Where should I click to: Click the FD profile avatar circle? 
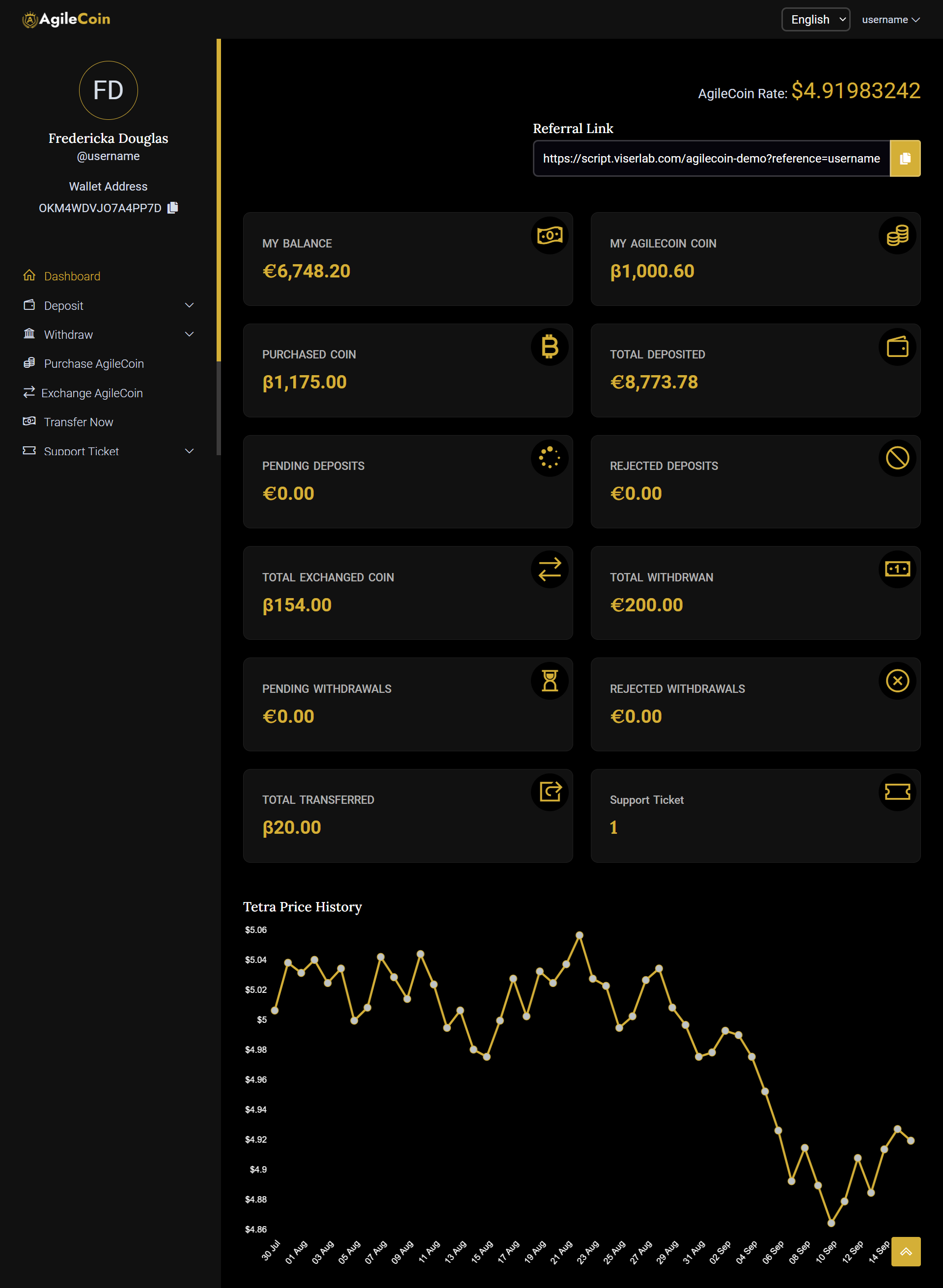click(x=109, y=90)
